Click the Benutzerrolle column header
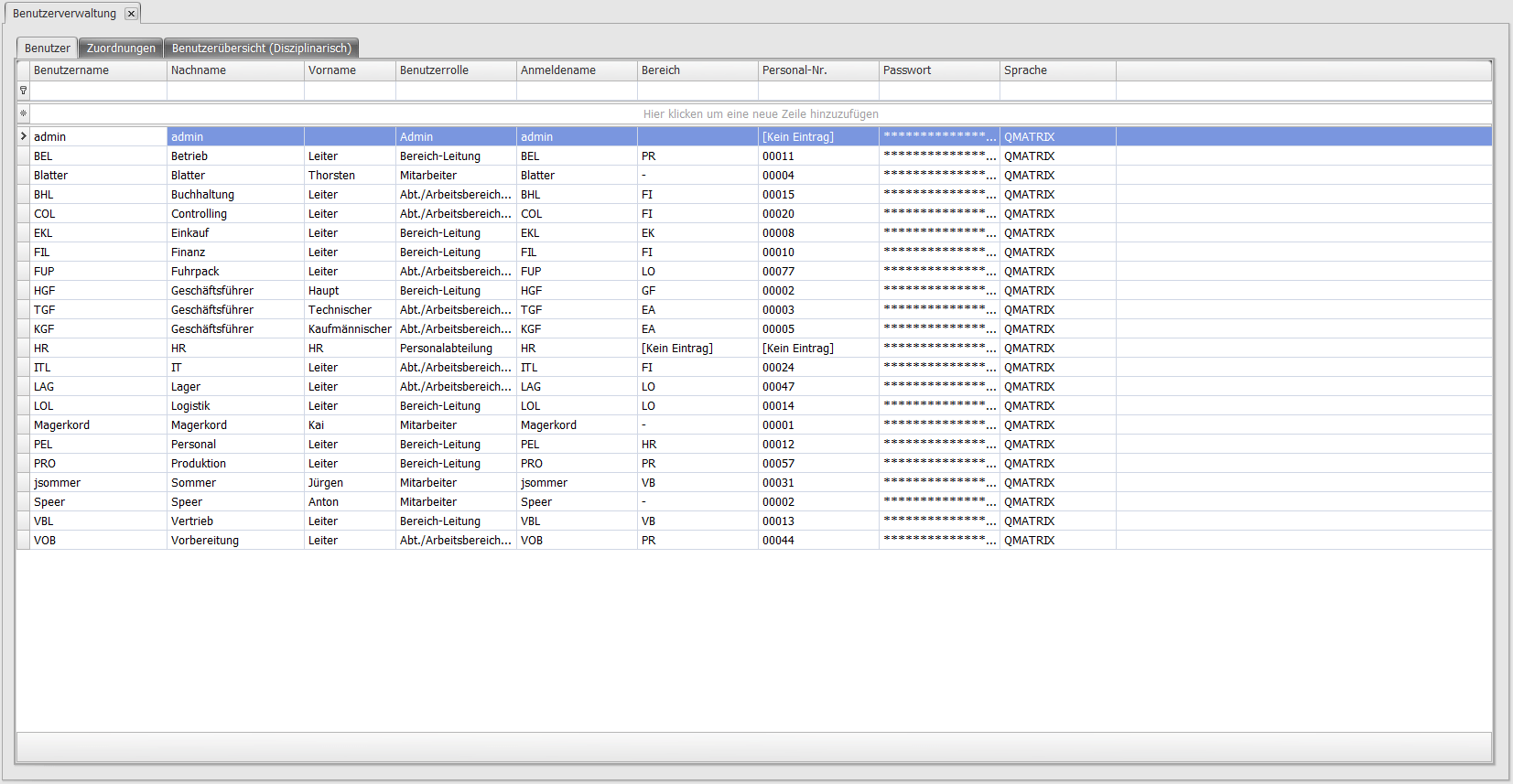The image size is (1513, 784). point(455,70)
